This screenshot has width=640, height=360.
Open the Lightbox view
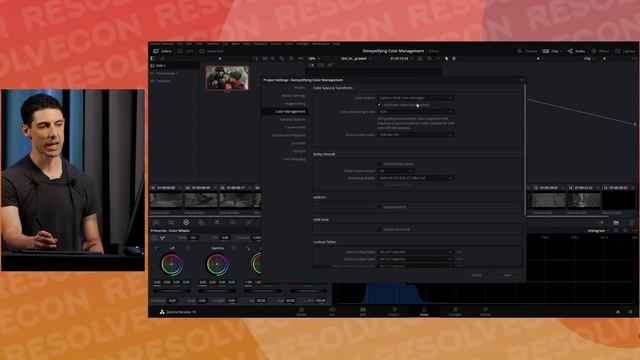click(625, 51)
